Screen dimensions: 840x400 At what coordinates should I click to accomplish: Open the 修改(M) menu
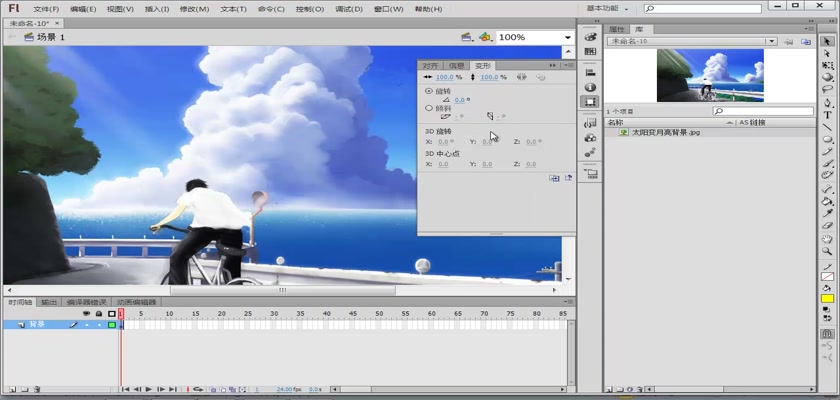pyautogui.click(x=194, y=9)
